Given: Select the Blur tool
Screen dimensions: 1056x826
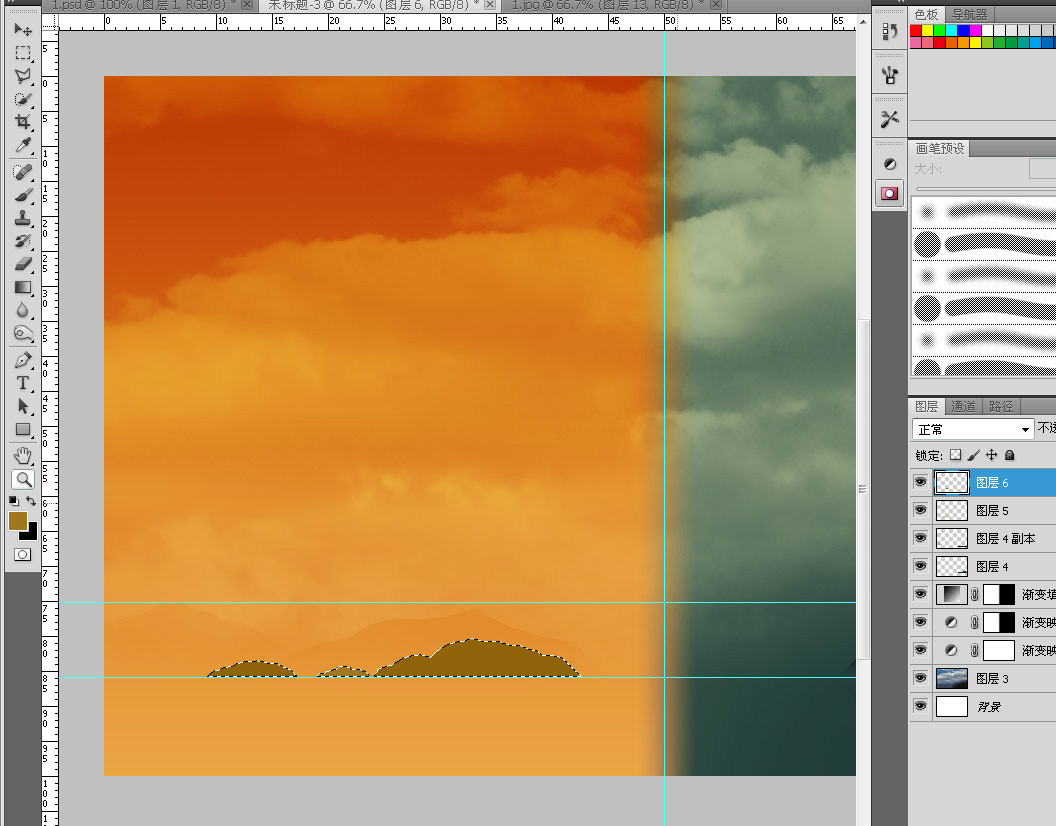Looking at the screenshot, I should pos(23,310).
